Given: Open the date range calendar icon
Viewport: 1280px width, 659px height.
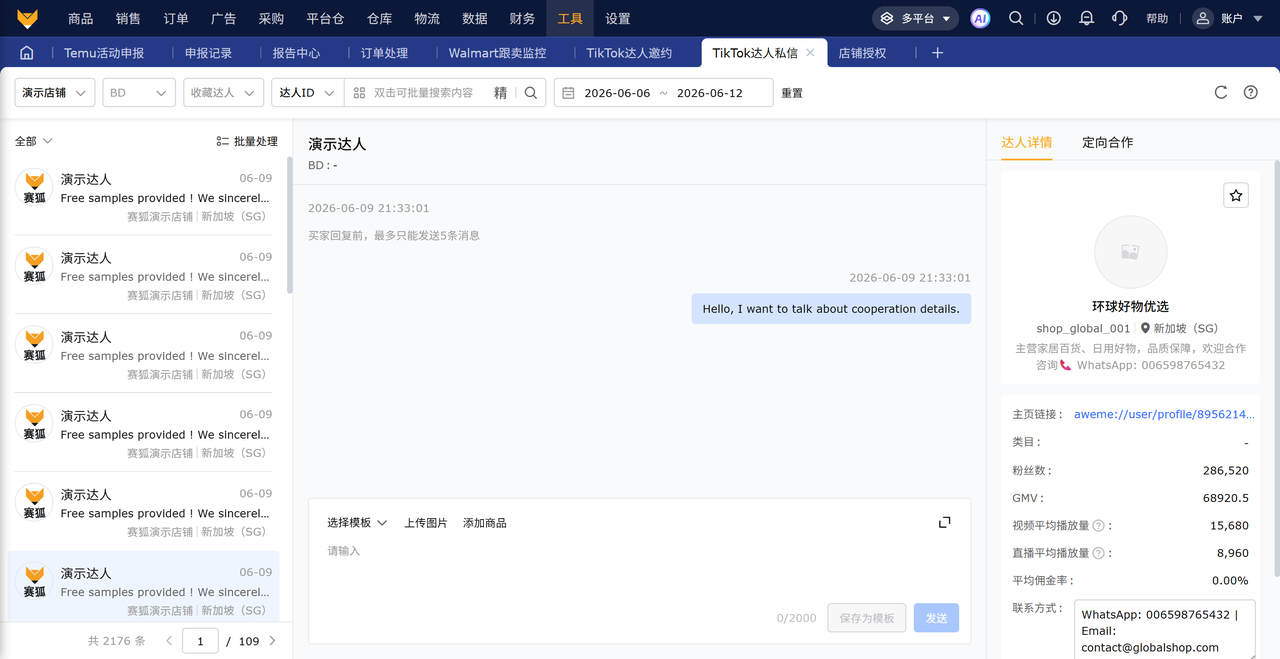Looking at the screenshot, I should pos(568,93).
